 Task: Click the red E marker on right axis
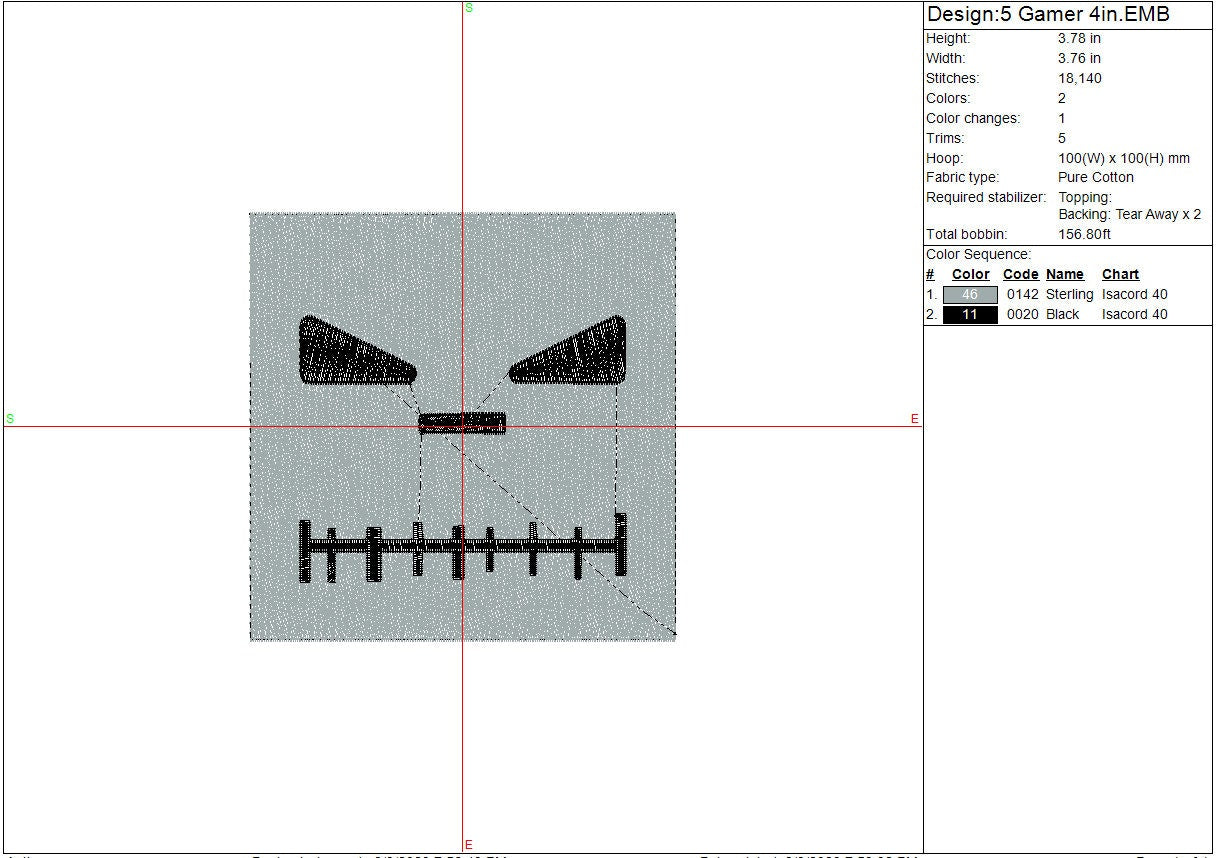(914, 419)
